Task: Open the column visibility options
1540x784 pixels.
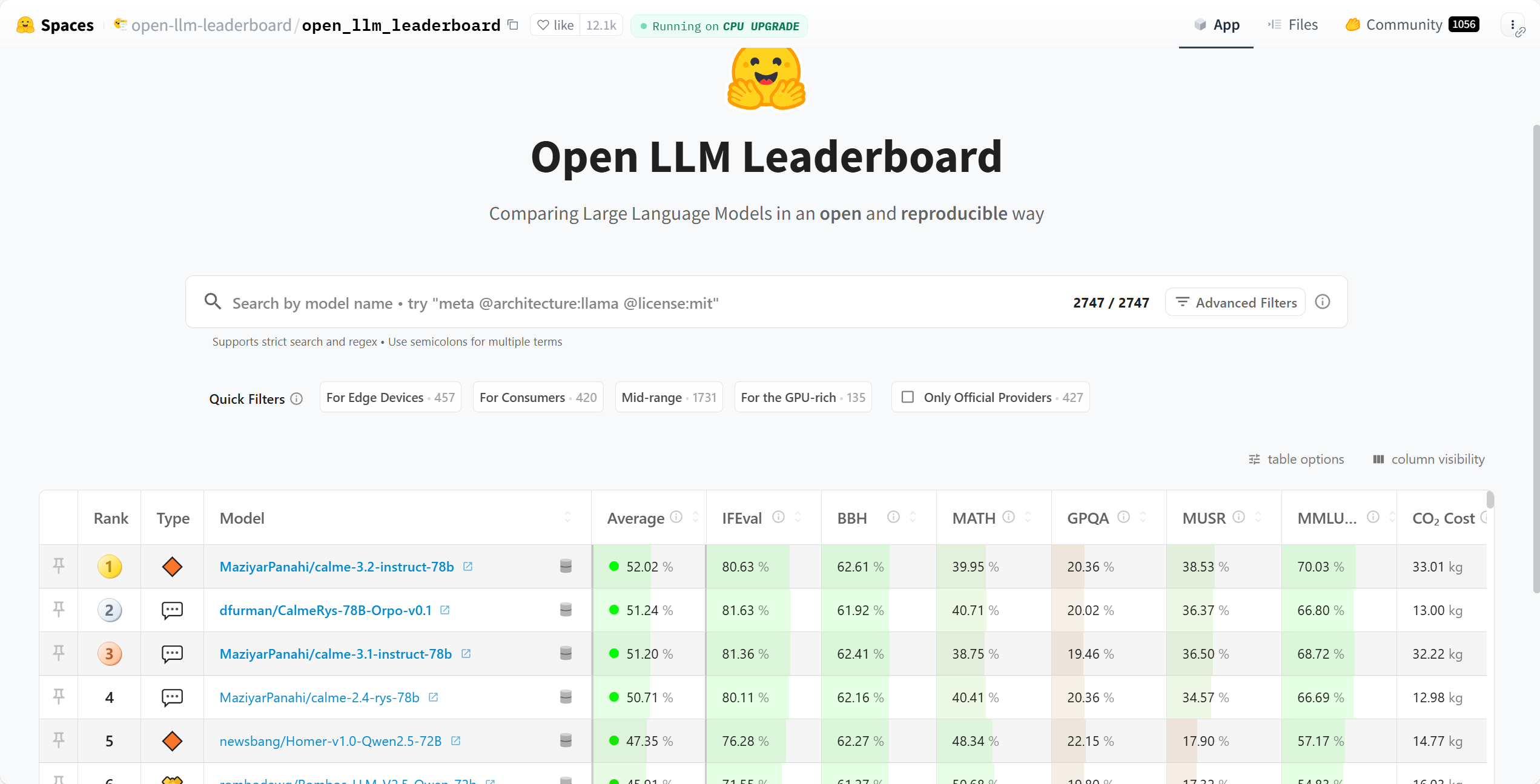Action: coord(1429,459)
